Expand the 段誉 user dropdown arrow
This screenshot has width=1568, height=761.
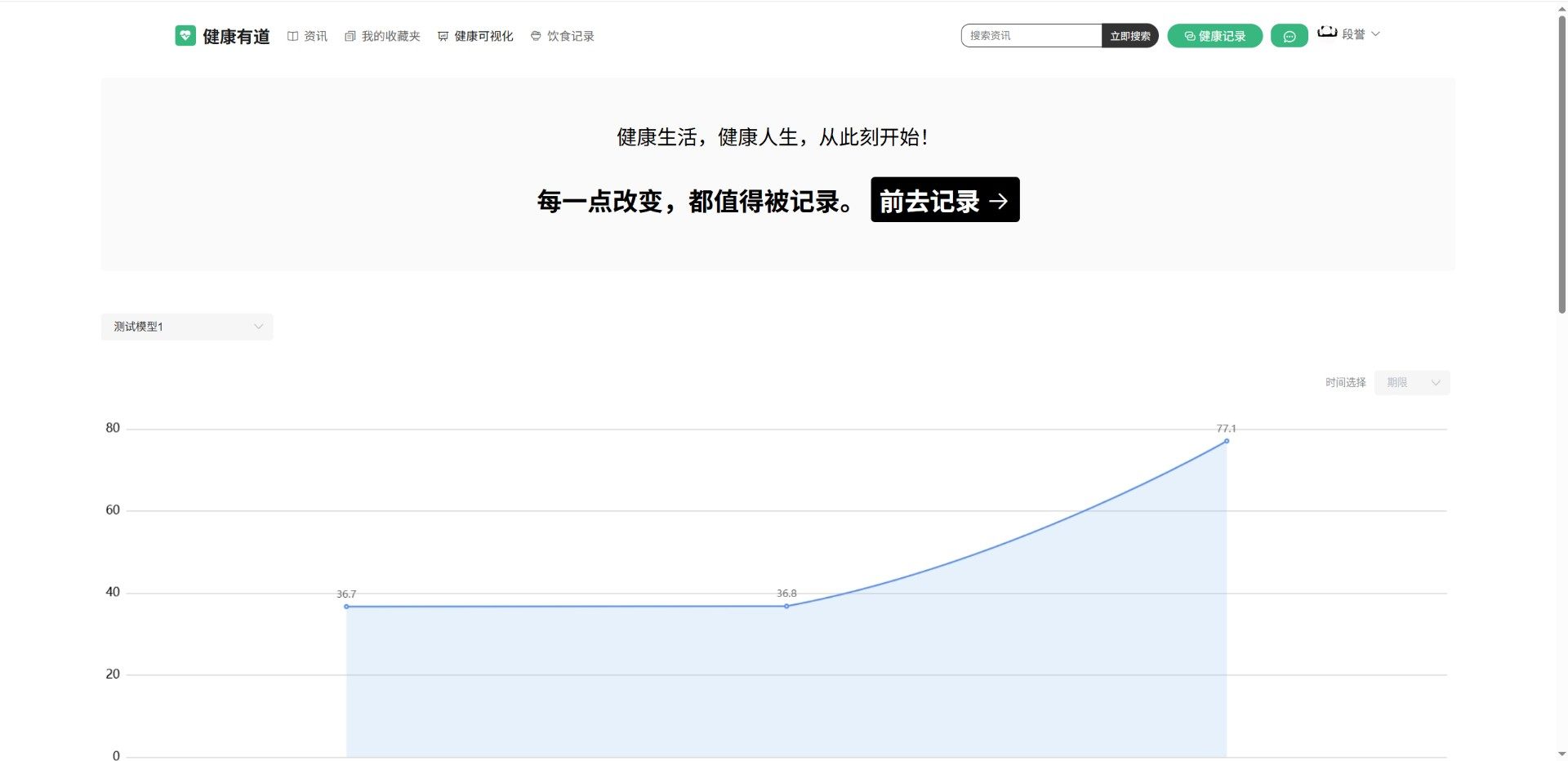[1376, 34]
